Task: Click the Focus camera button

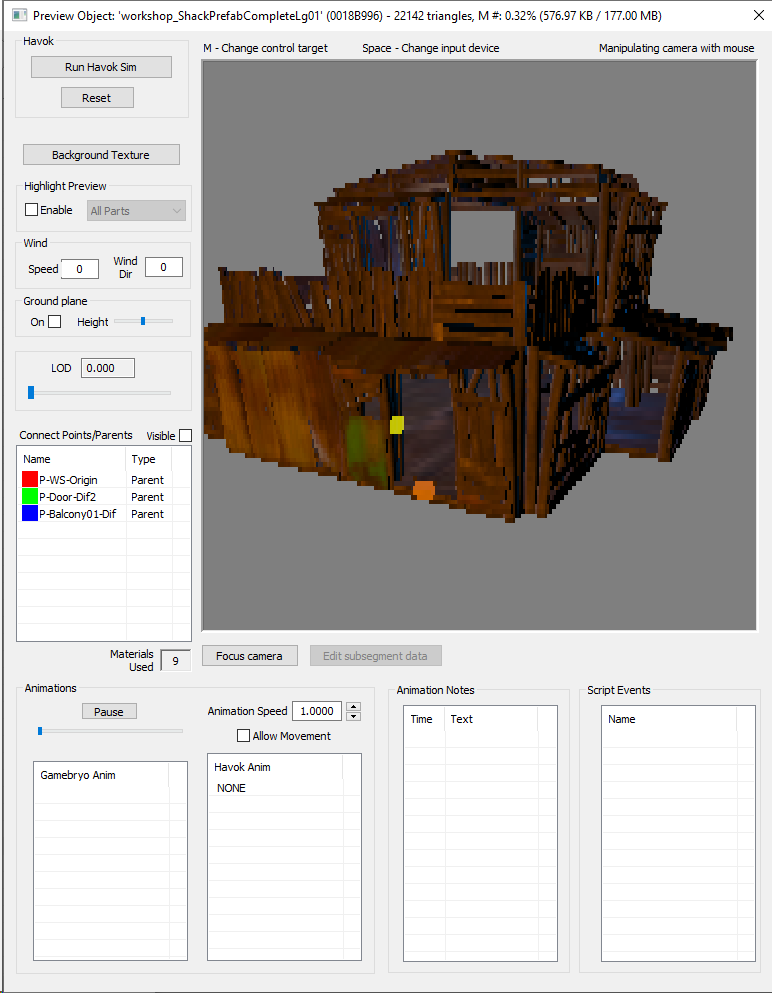Action: coord(250,656)
